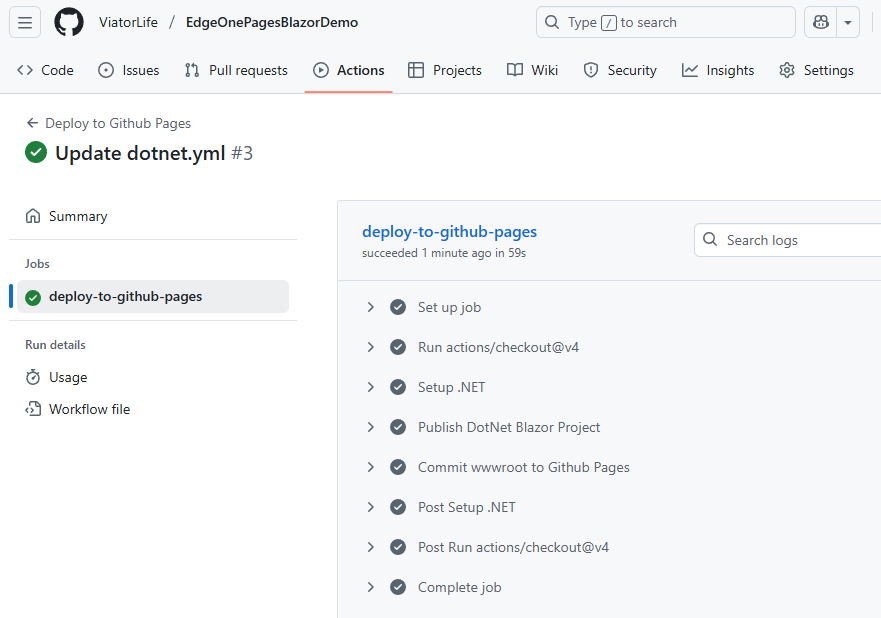Open the hamburger navigation menu

click(25, 22)
